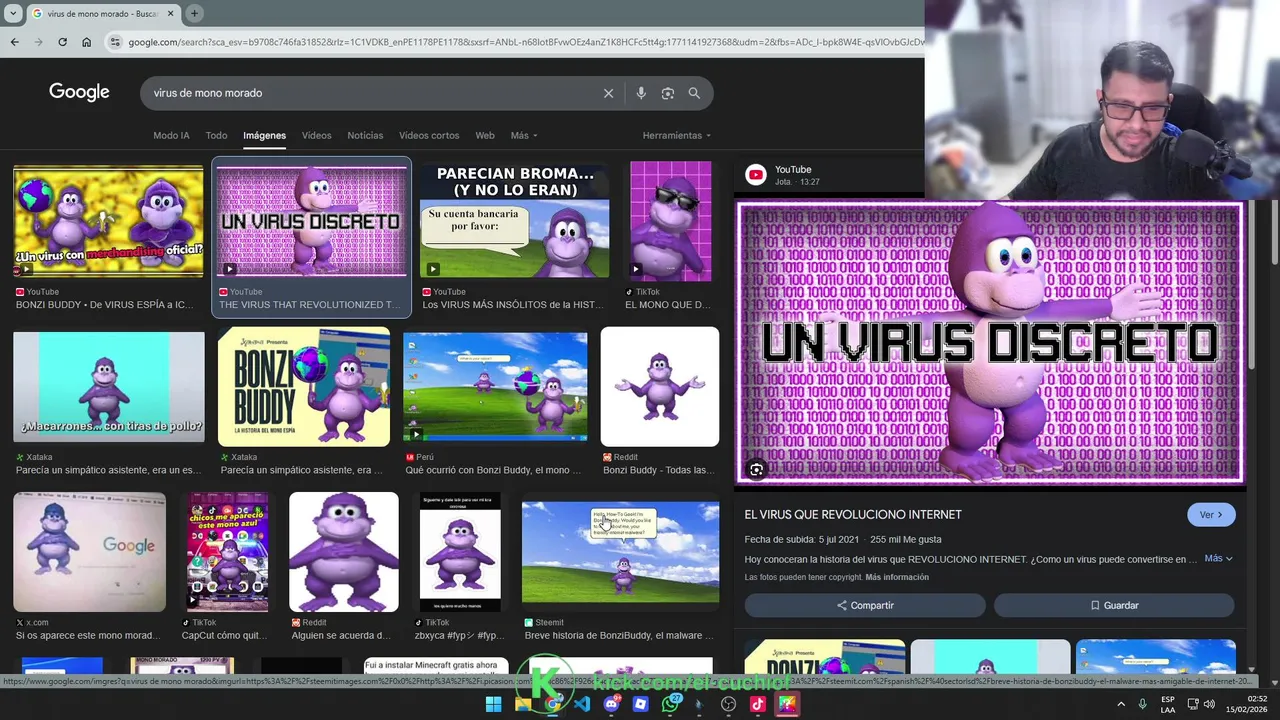The height and width of the screenshot is (720, 1280).
Task: Click ESP LAA language indicator
Action: [1168, 704]
